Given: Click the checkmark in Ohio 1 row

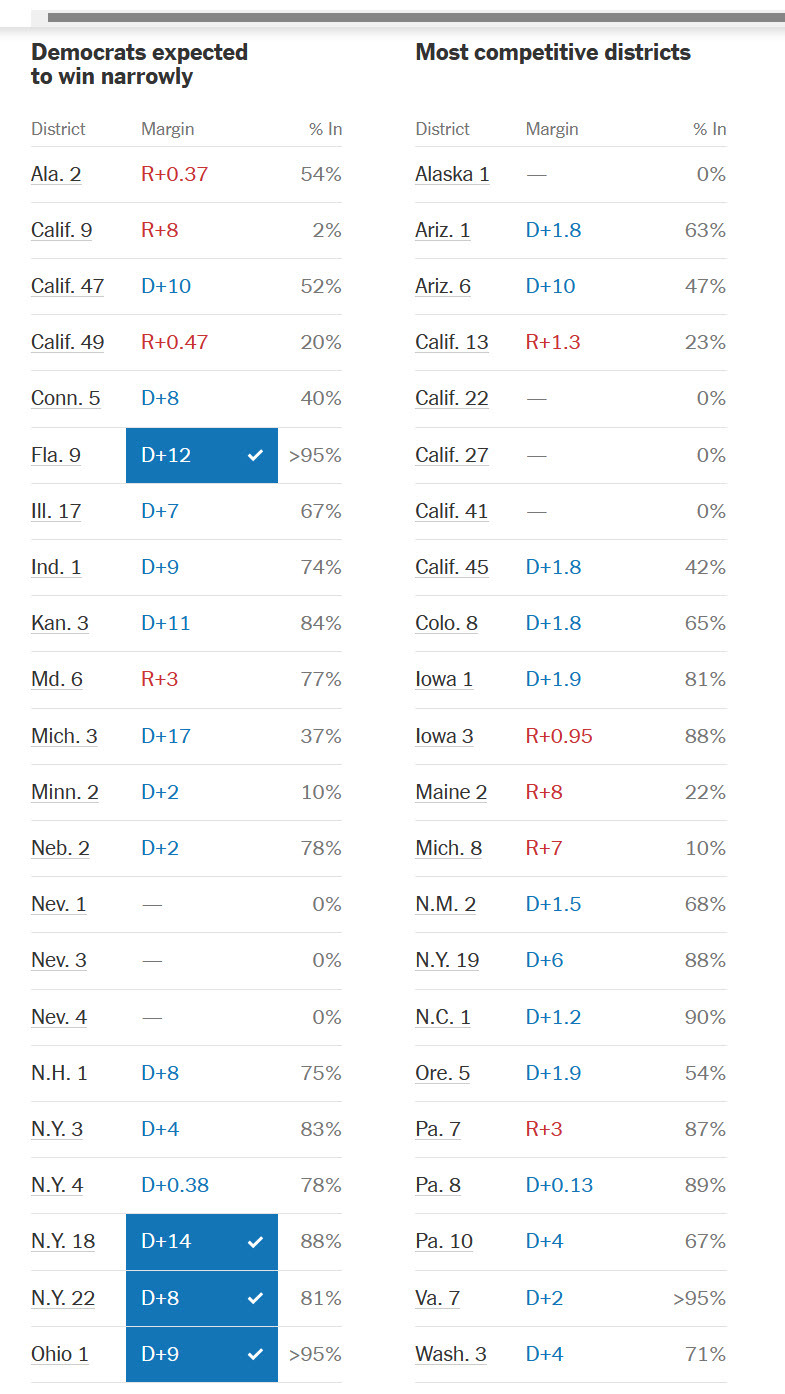Looking at the screenshot, I should click(x=256, y=1354).
